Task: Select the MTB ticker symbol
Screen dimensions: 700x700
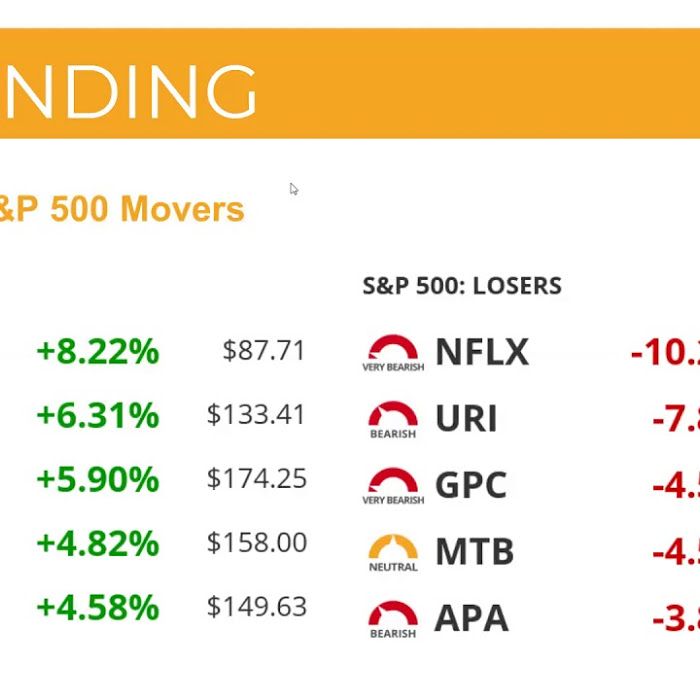Action: click(x=474, y=551)
